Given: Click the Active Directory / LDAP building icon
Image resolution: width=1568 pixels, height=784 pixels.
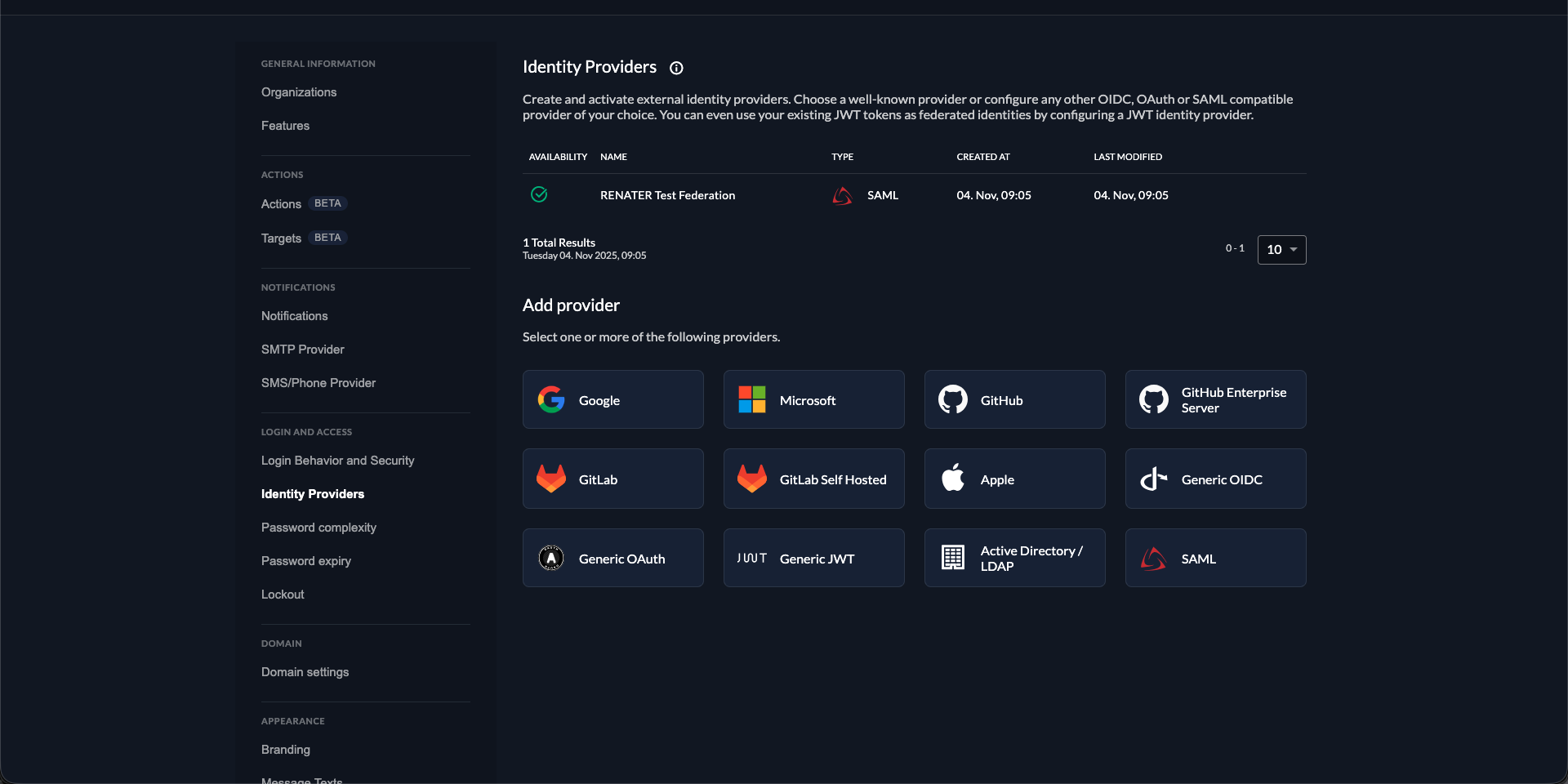Looking at the screenshot, I should 953,558.
